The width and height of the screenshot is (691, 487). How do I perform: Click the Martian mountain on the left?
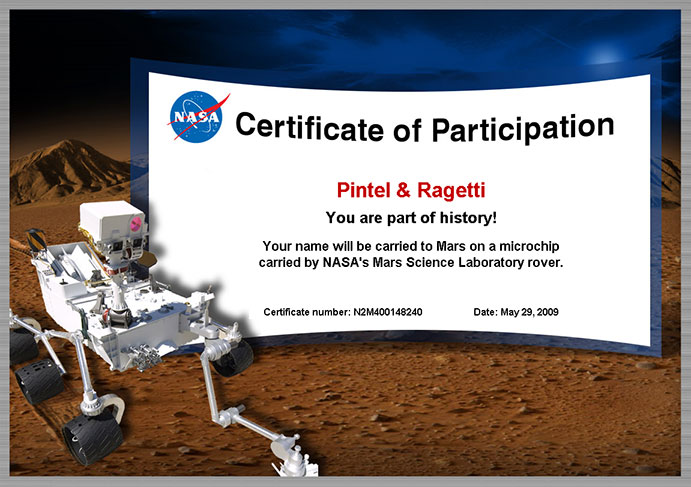coord(60,165)
